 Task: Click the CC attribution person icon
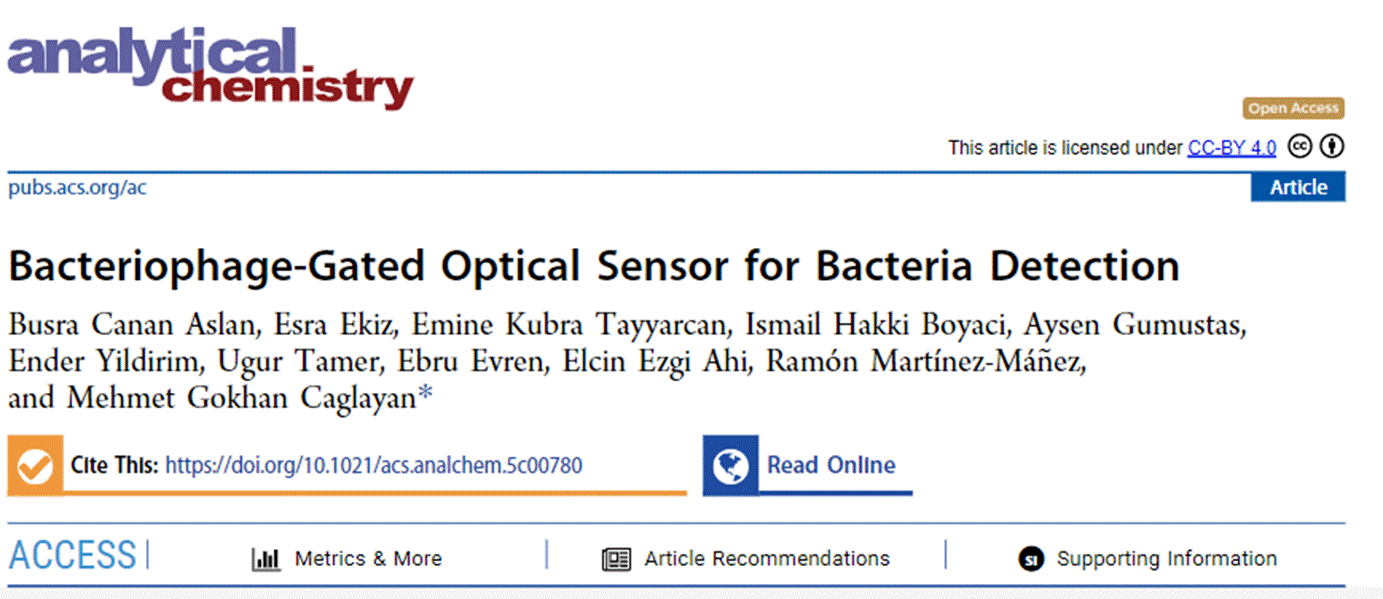point(1331,147)
